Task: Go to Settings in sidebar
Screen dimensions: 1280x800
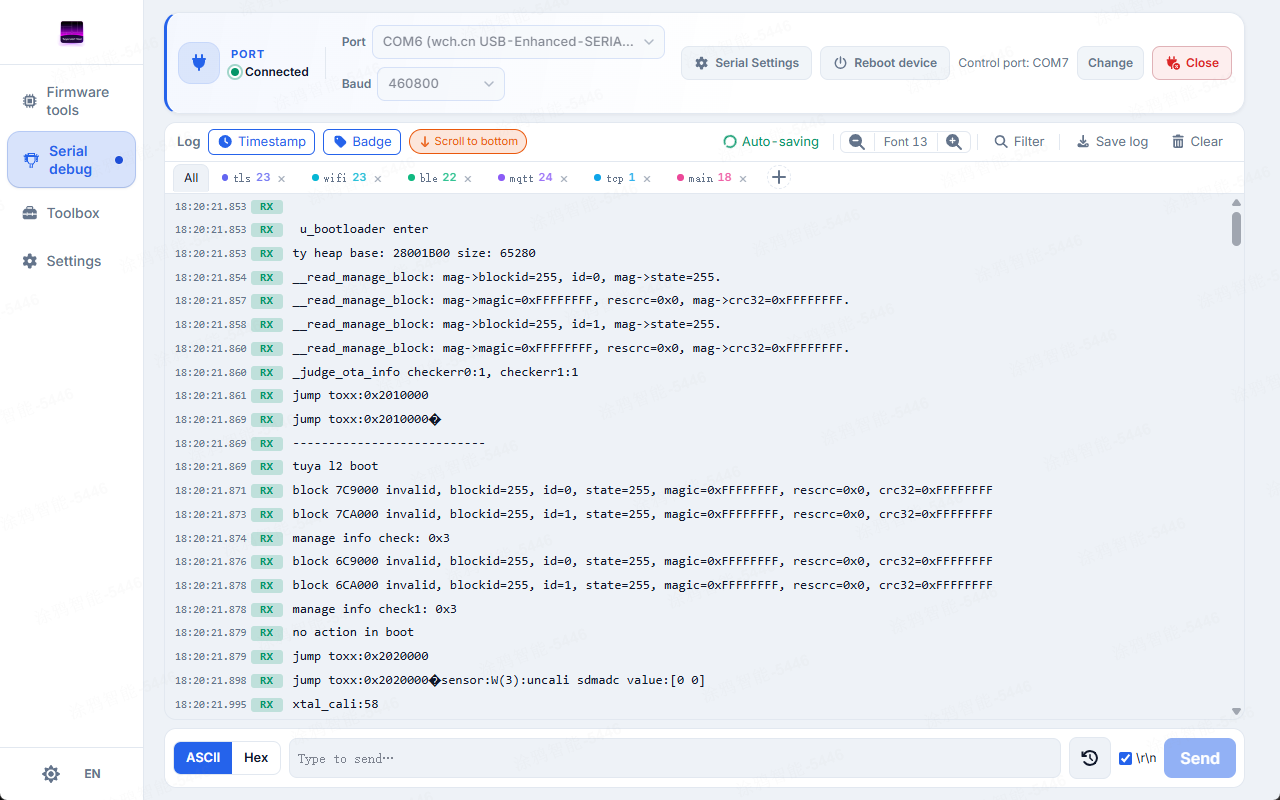Action: (71, 261)
